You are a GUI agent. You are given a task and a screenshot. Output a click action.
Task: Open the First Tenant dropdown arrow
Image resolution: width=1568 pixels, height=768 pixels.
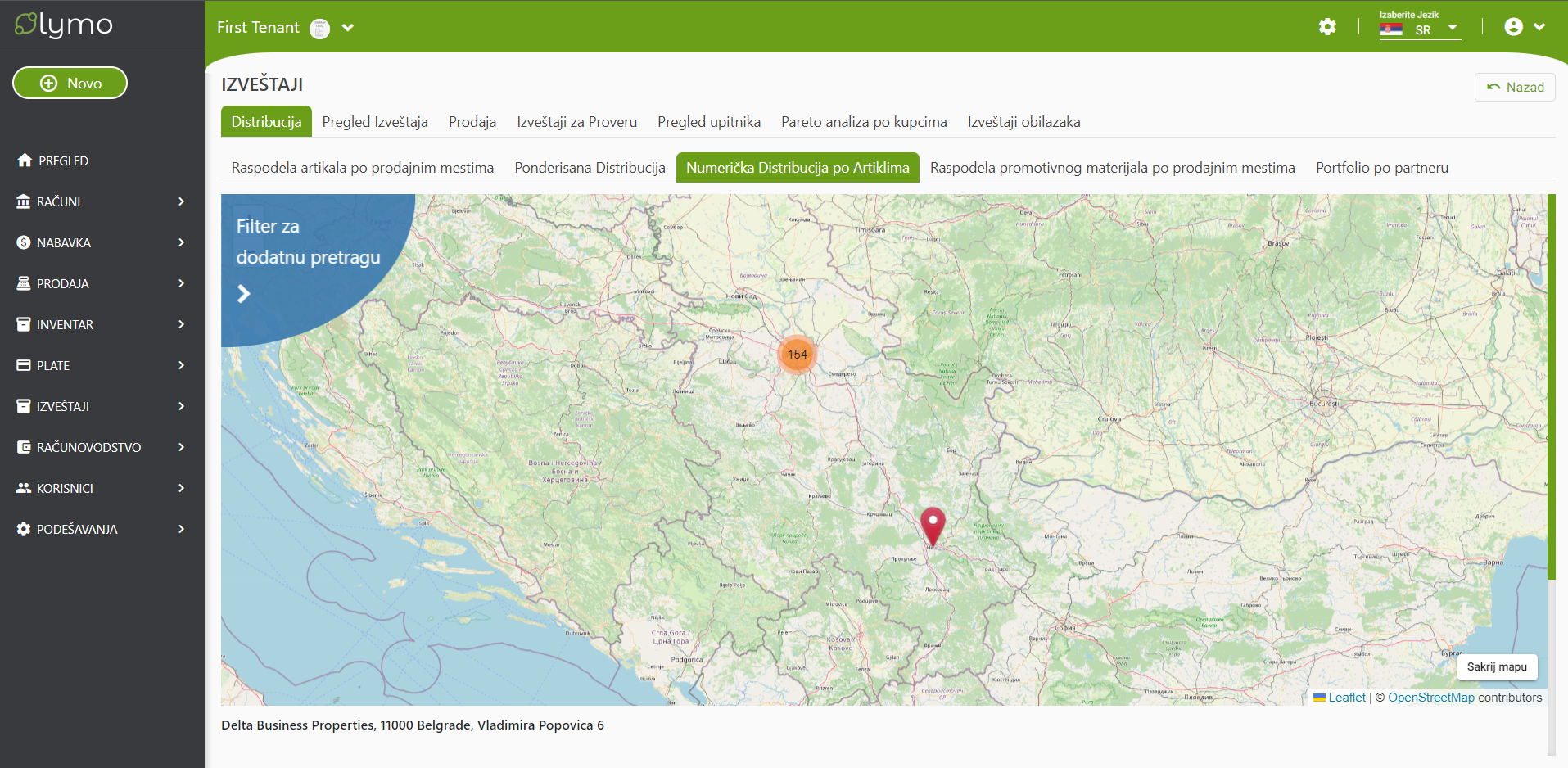[348, 28]
